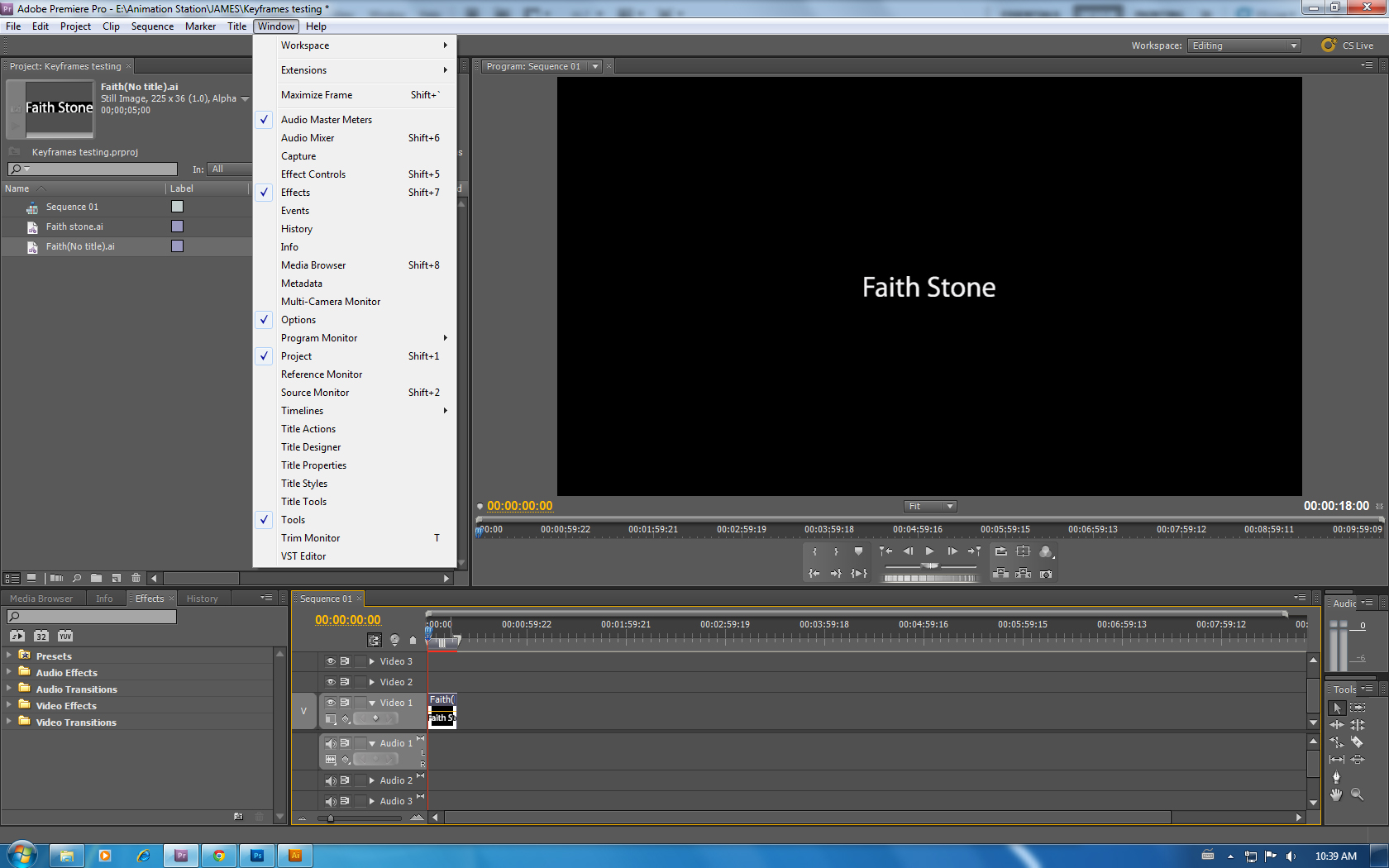Toggle track lock box for Audio 1
Viewport: 1389px width, 868px height.
(360, 743)
